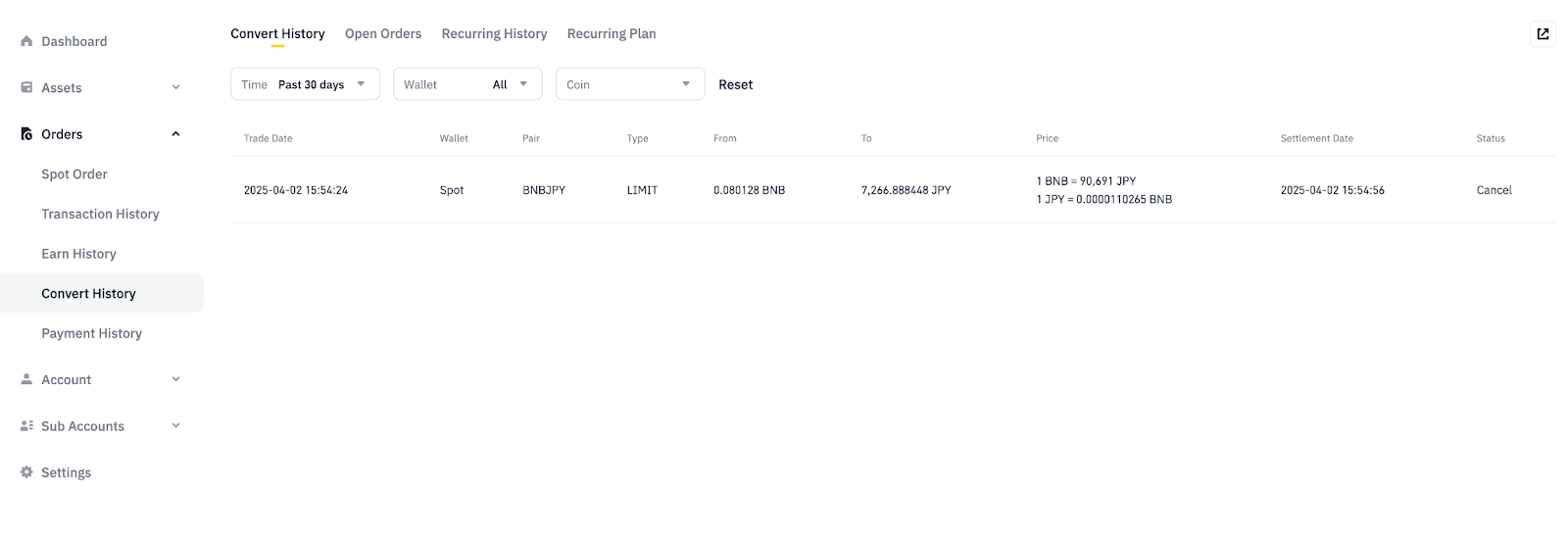Open the Coin filter dropdown

tap(630, 84)
